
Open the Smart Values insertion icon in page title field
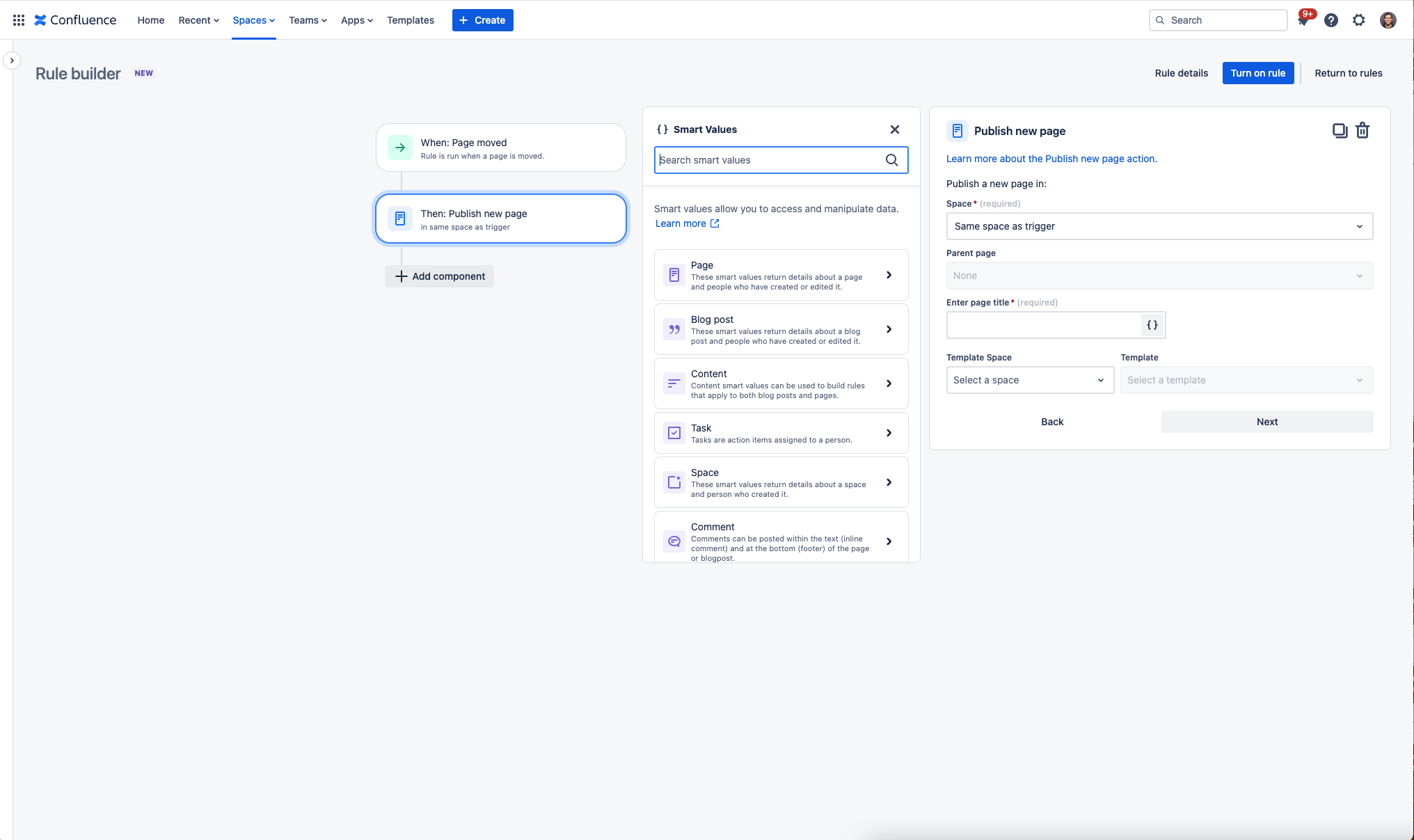(x=1152, y=324)
